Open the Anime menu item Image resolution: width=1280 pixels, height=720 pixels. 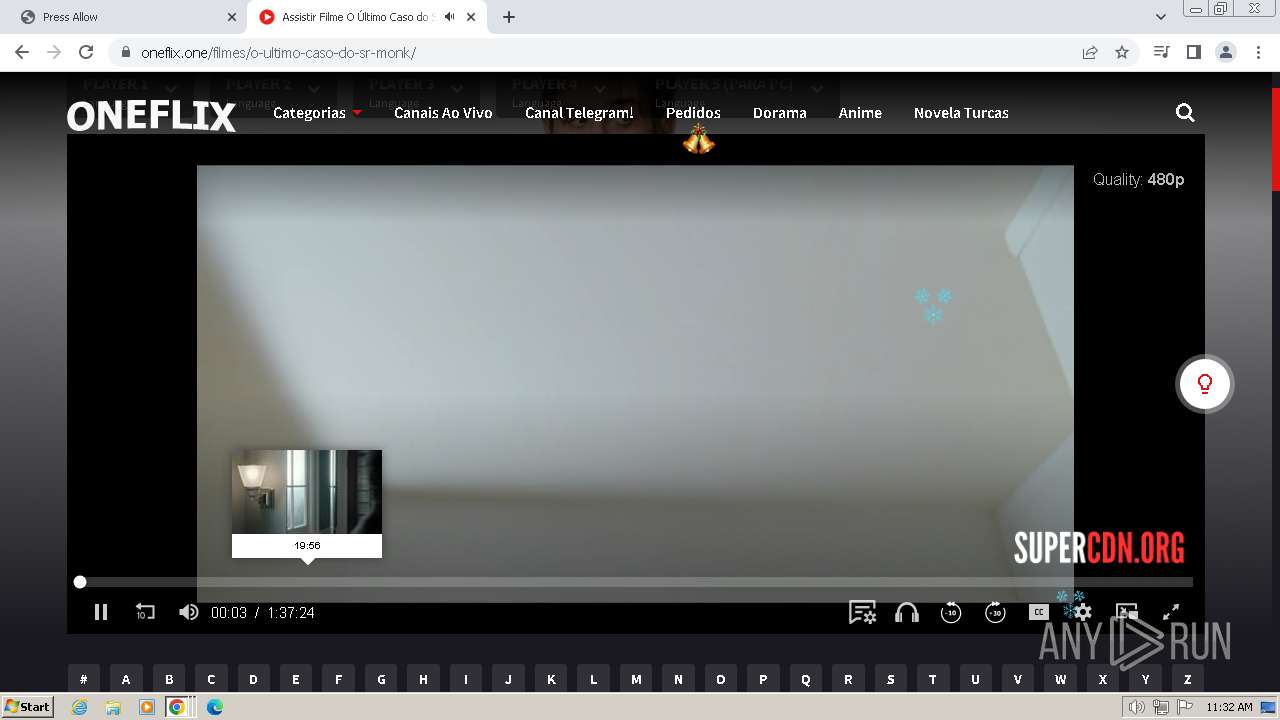click(x=860, y=113)
